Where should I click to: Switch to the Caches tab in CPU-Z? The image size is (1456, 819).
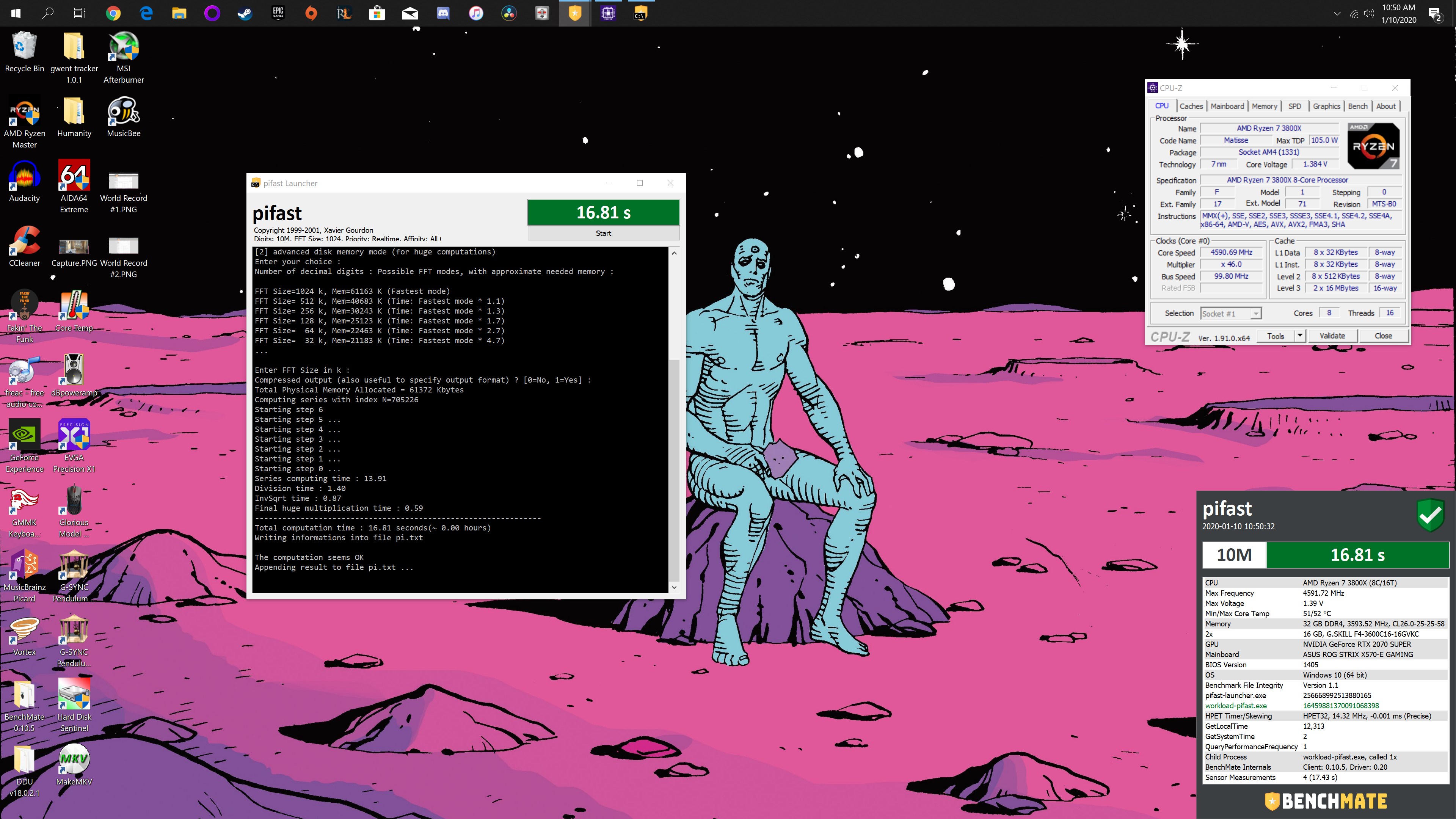[x=1191, y=106]
